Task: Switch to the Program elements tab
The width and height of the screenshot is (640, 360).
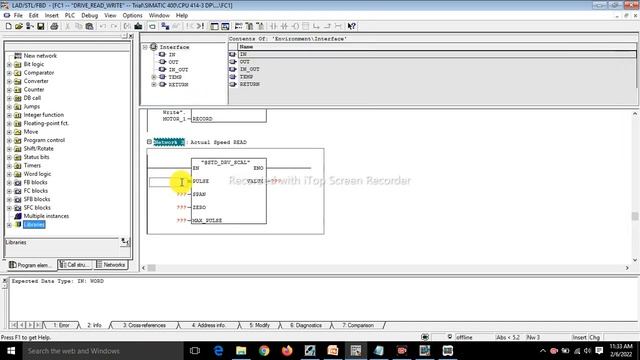Action: [31, 265]
